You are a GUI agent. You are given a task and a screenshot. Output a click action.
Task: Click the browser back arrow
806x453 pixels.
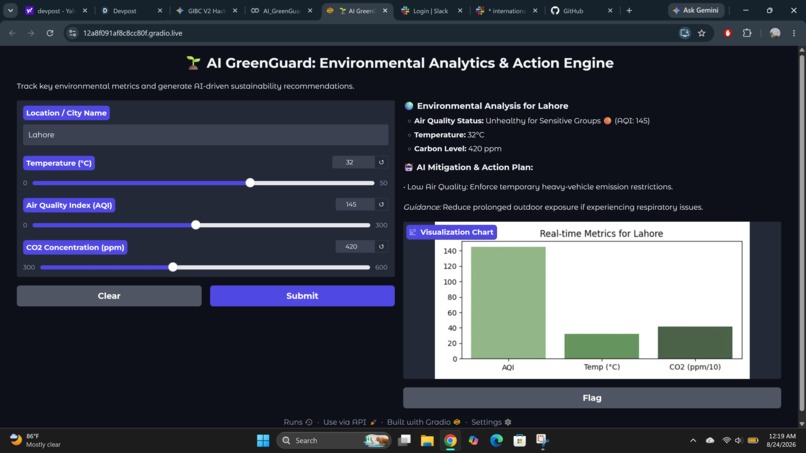coord(12,33)
